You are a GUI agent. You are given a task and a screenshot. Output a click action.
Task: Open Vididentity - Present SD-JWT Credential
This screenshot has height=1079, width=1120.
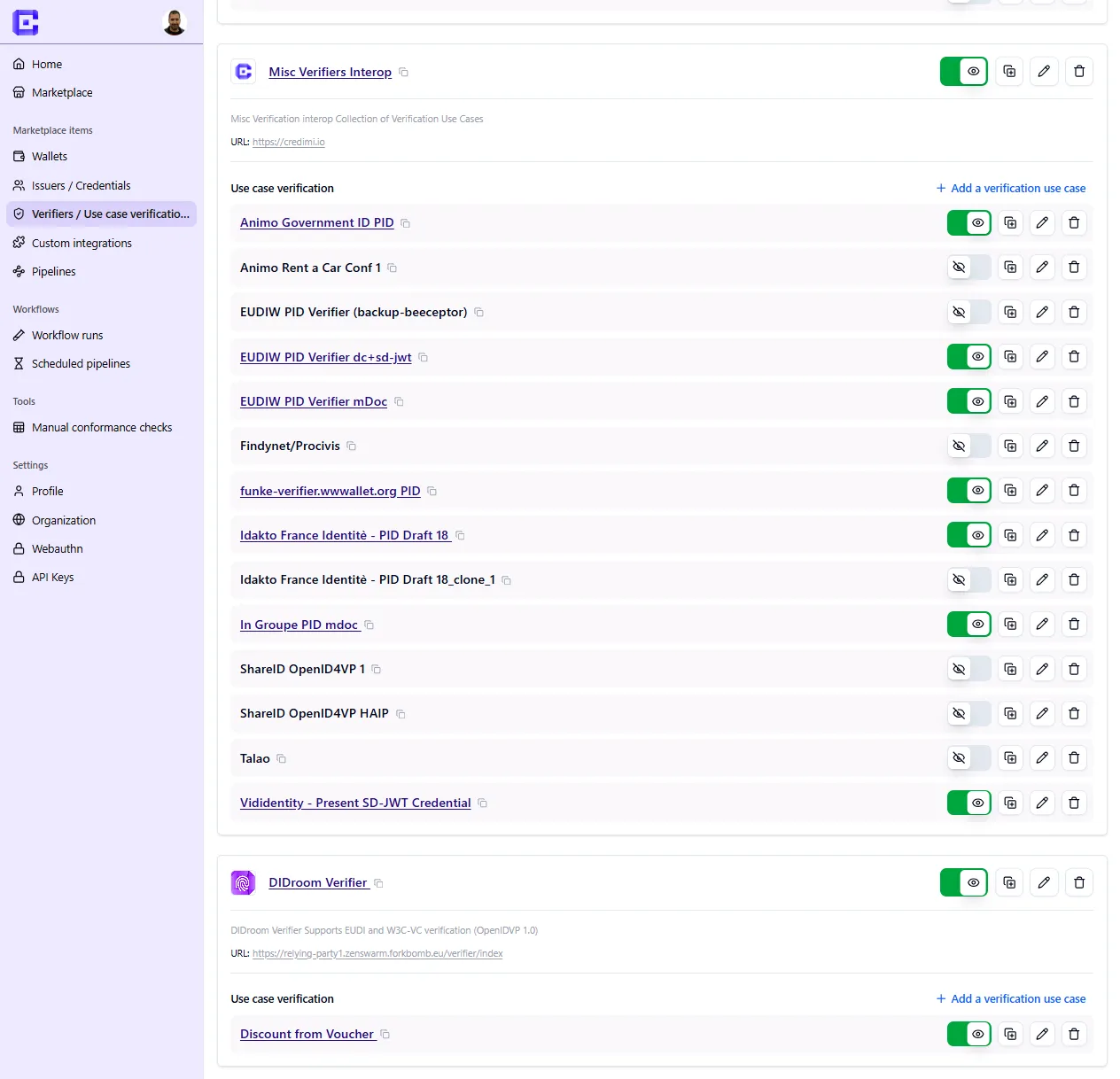pos(355,803)
